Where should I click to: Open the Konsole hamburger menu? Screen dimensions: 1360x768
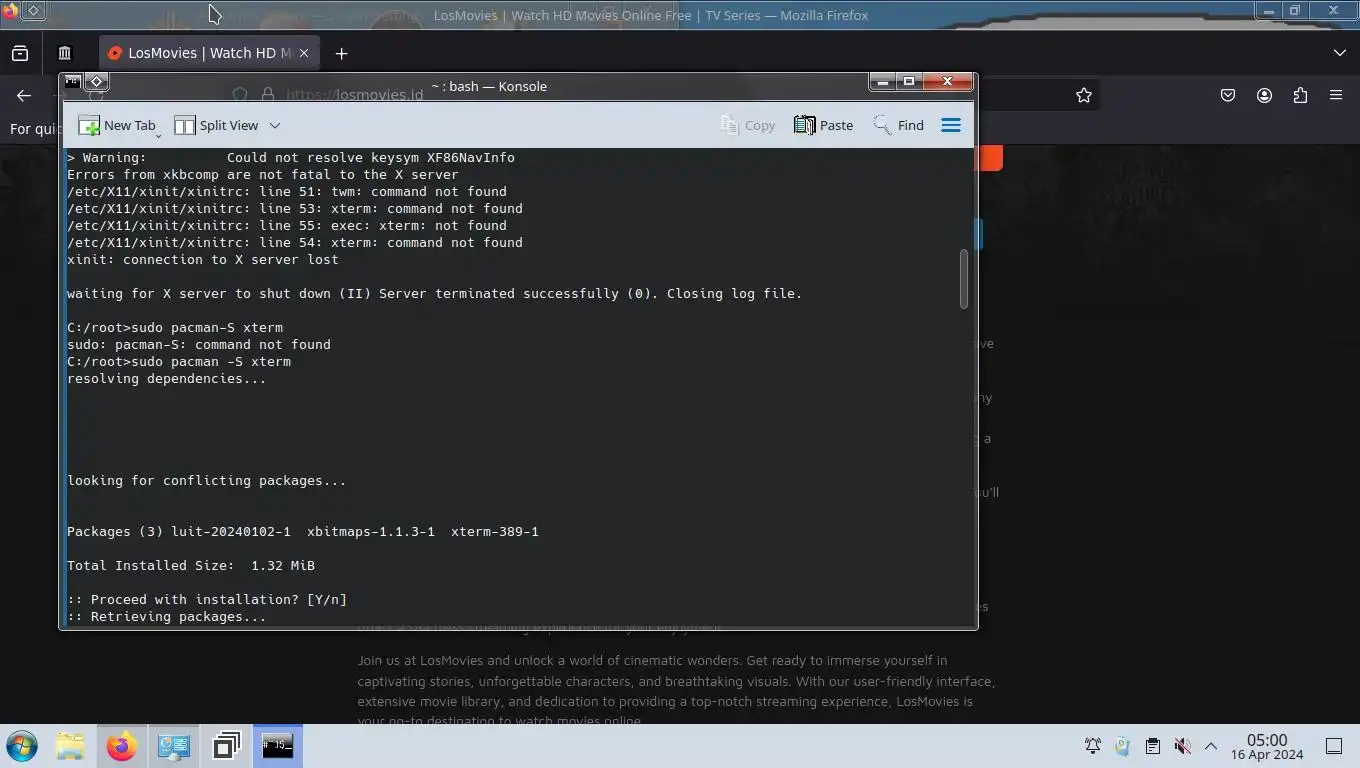[x=951, y=125]
